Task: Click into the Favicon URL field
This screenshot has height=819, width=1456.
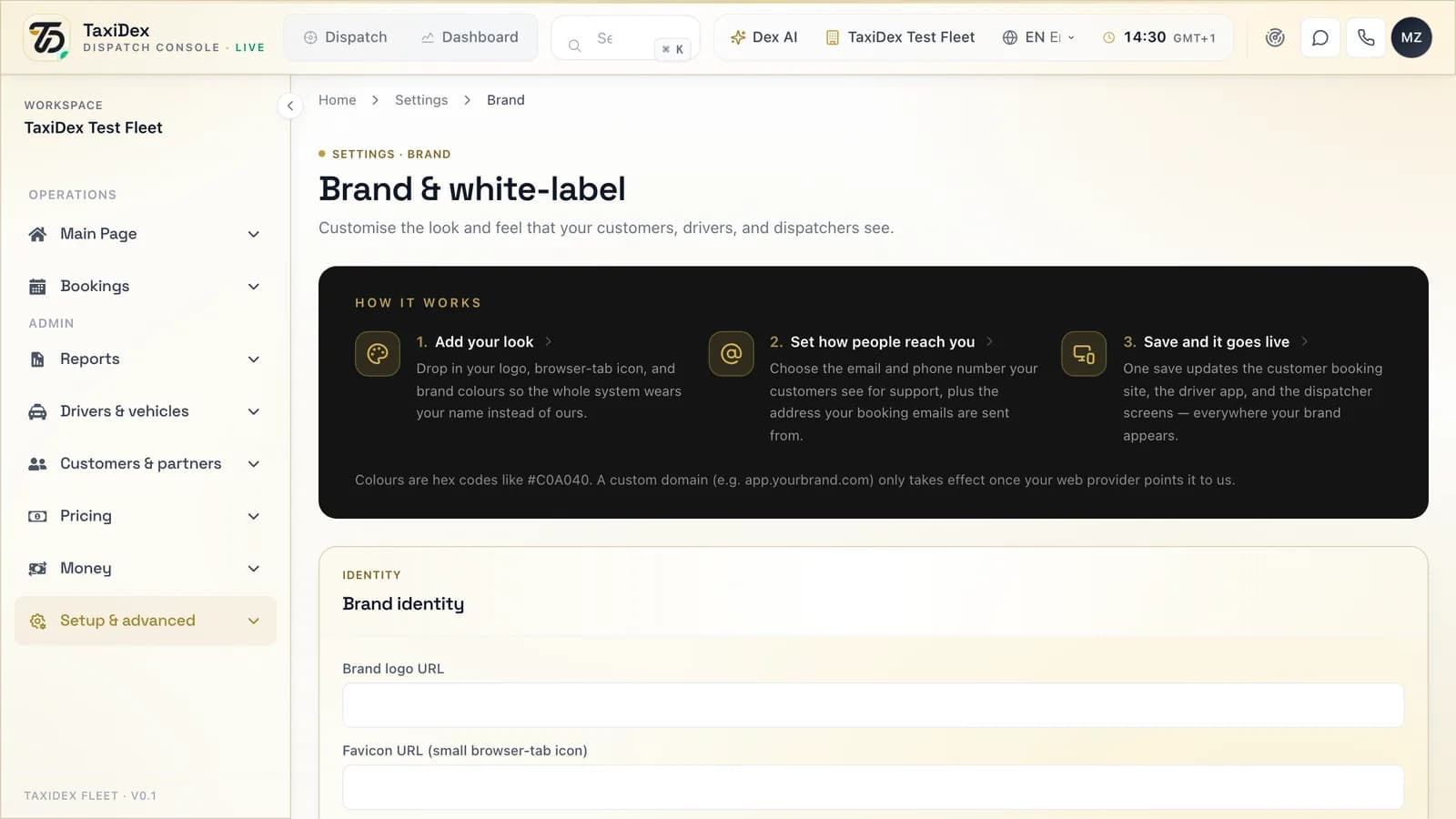Action: [873, 787]
